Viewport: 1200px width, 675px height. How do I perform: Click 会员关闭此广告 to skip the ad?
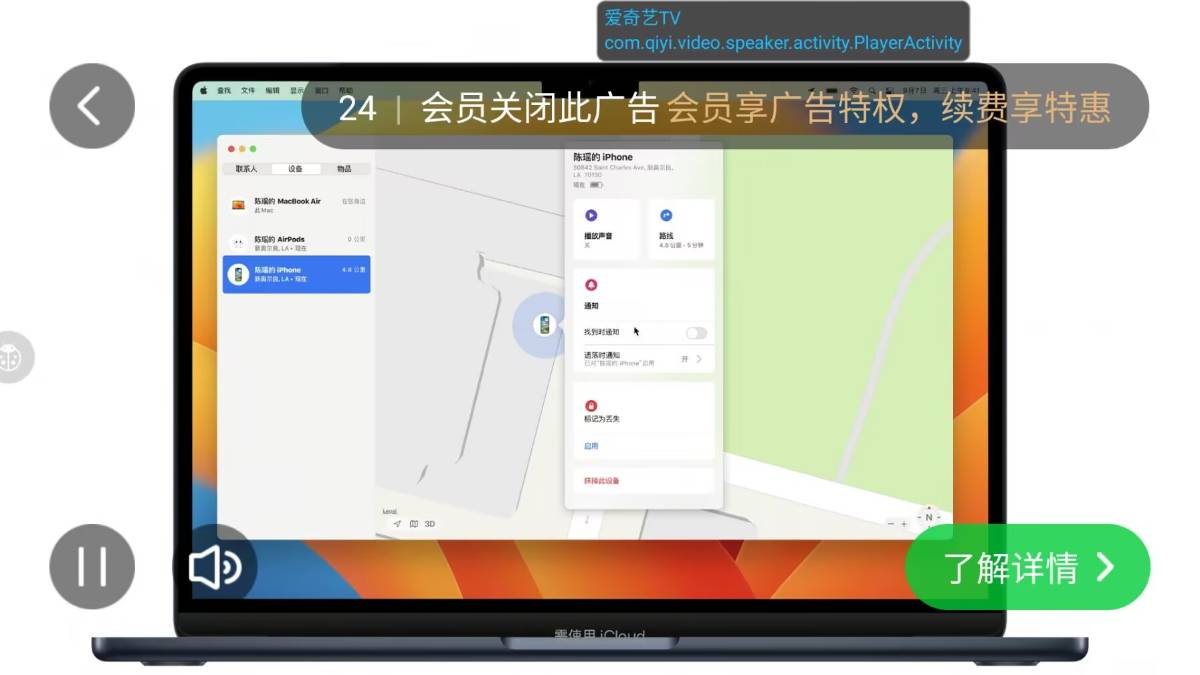tap(539, 107)
